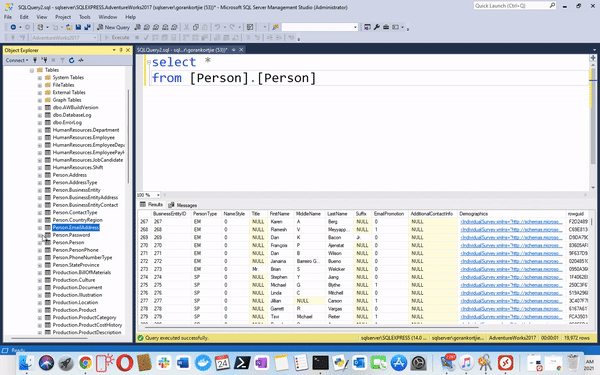Open Google Chrome from the dock
This screenshot has width=600, height=375.
click(85, 362)
